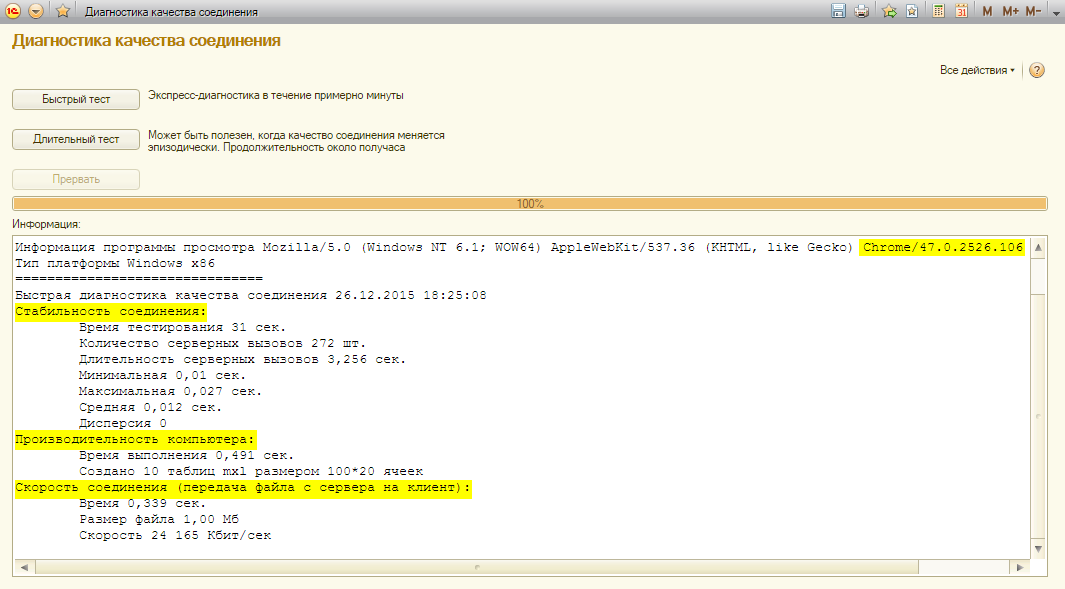
Task: Expand the round orange dropdown arrow button
Action: click(x=36, y=12)
